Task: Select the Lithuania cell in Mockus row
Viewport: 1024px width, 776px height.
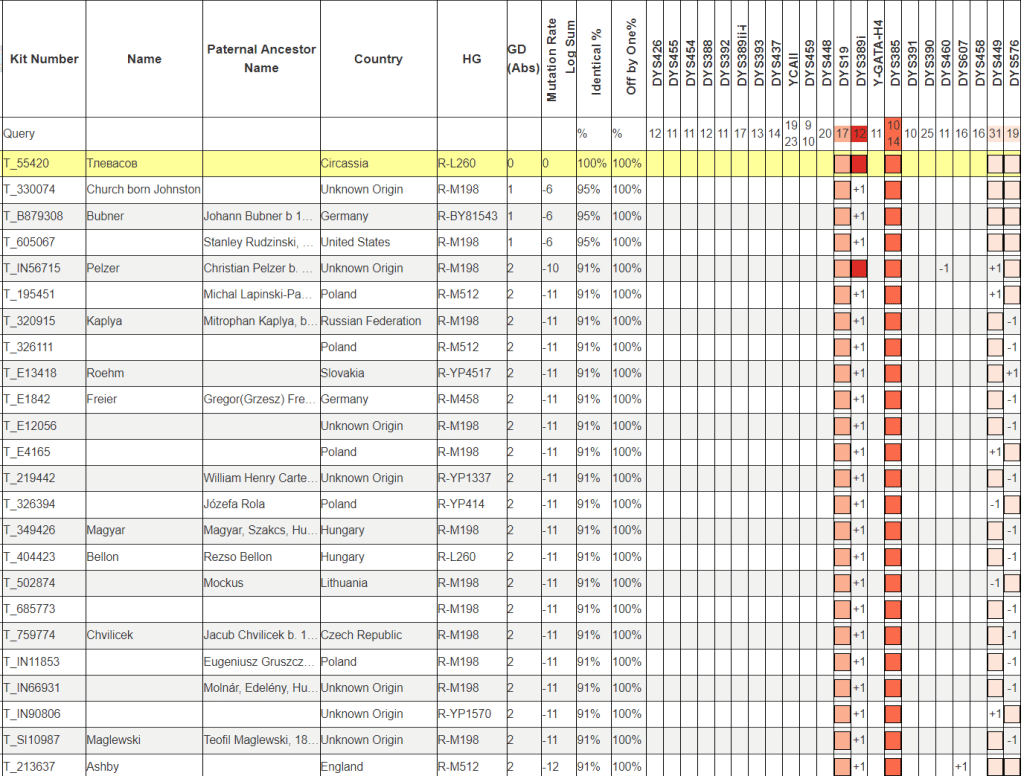Action: coord(344,583)
